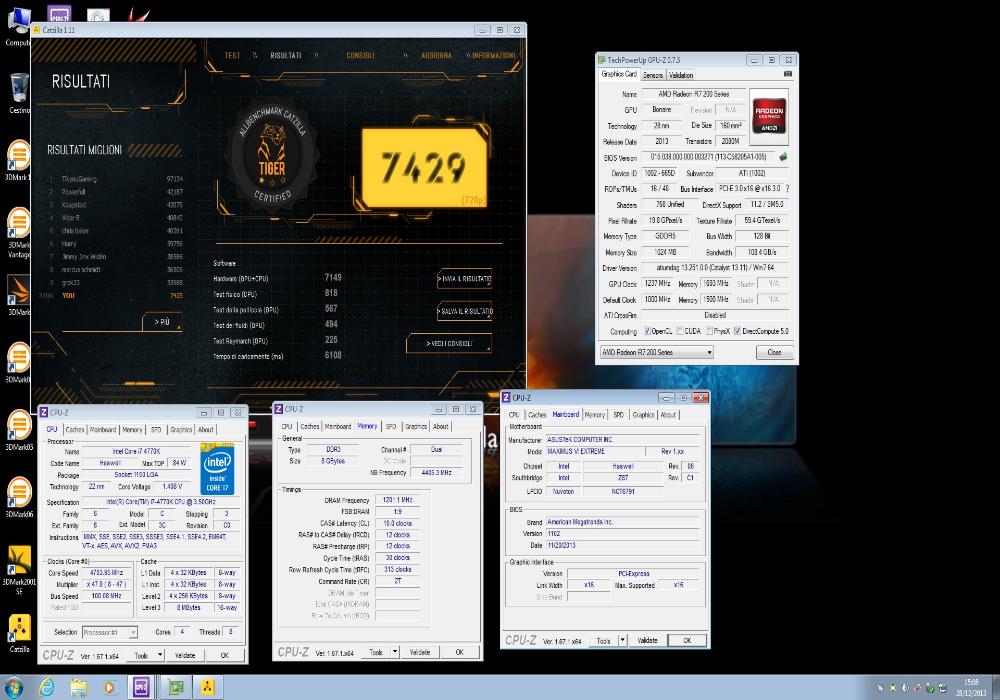Click Close button in GPU-Z
1000x700 pixels.
774,352
